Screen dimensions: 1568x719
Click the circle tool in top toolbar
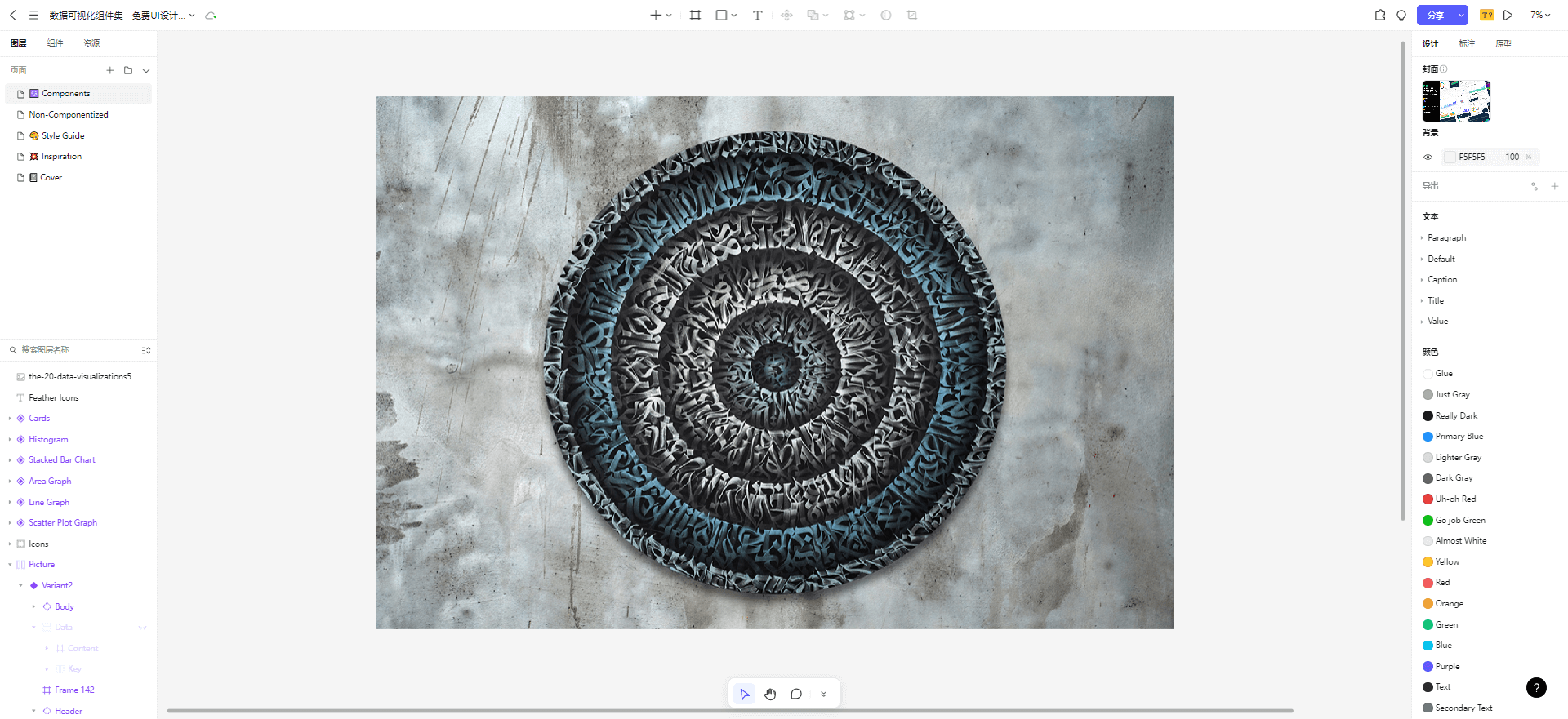coord(886,15)
